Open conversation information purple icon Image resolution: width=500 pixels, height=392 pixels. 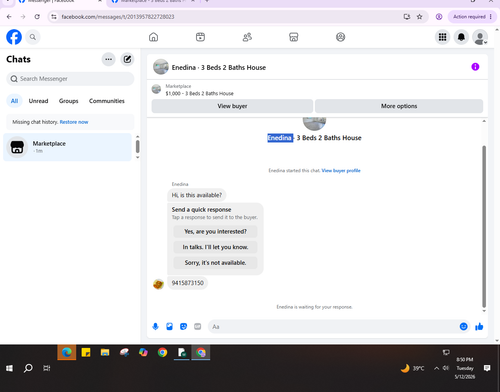click(475, 67)
